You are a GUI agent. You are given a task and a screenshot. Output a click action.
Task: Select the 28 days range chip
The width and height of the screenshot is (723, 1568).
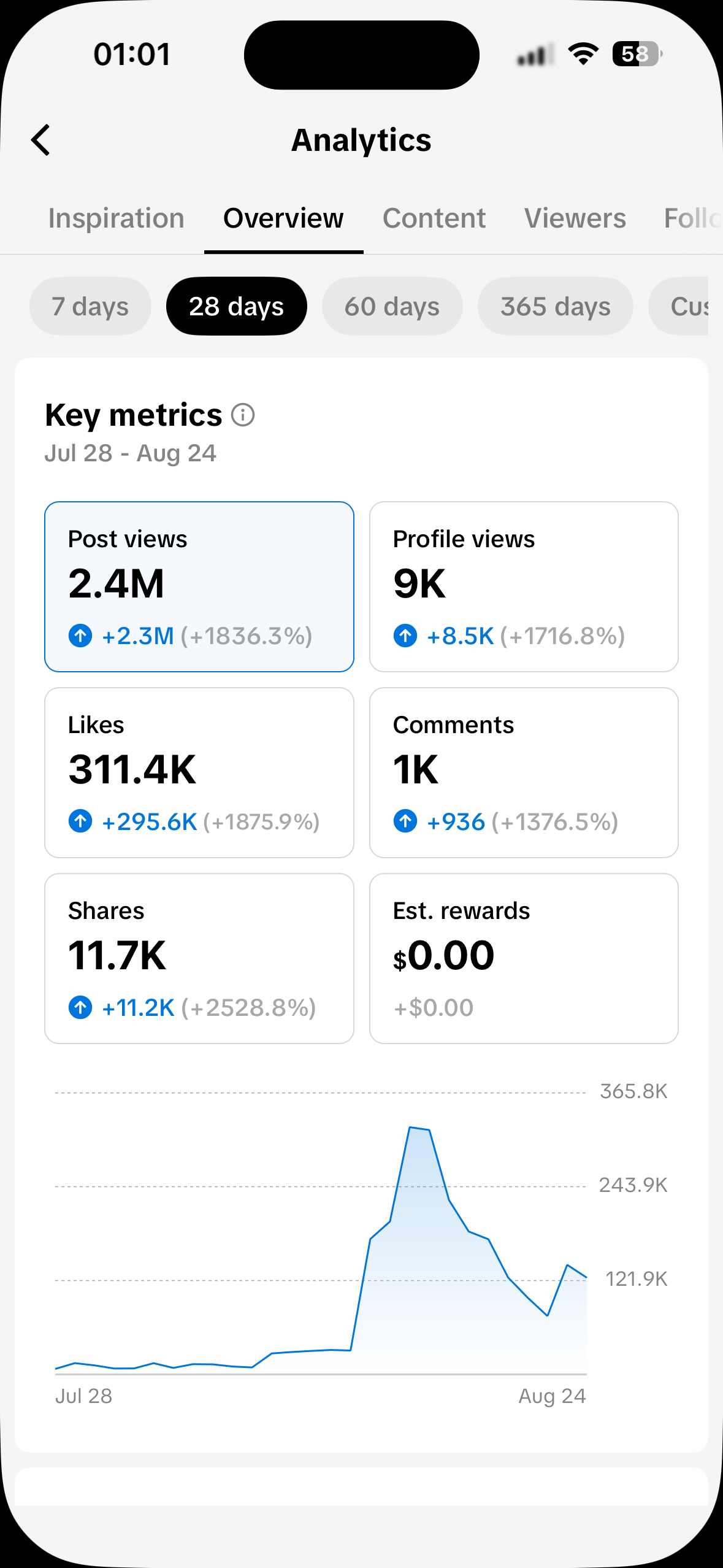237,306
